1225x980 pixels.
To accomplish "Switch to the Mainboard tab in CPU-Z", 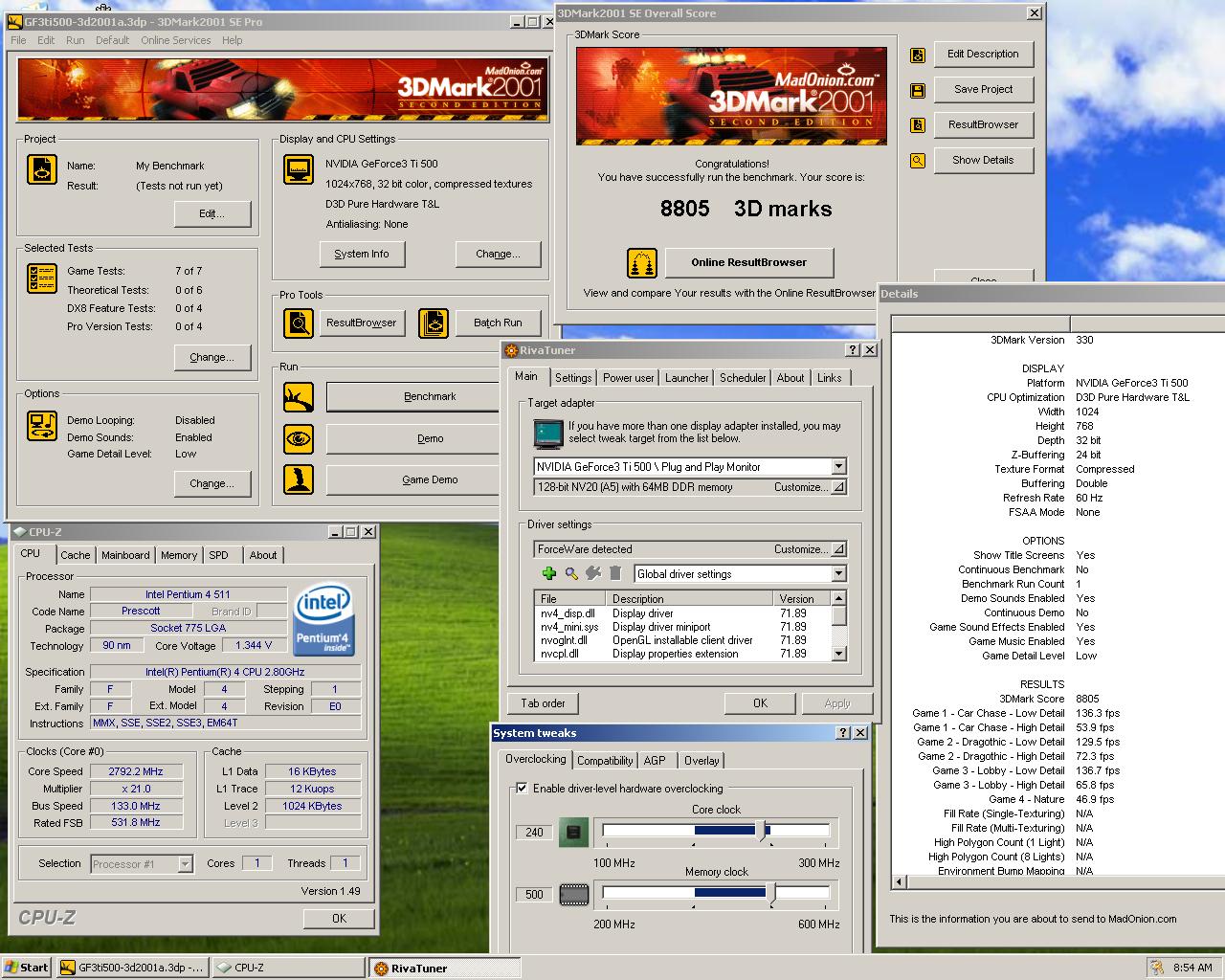I will (125, 555).
